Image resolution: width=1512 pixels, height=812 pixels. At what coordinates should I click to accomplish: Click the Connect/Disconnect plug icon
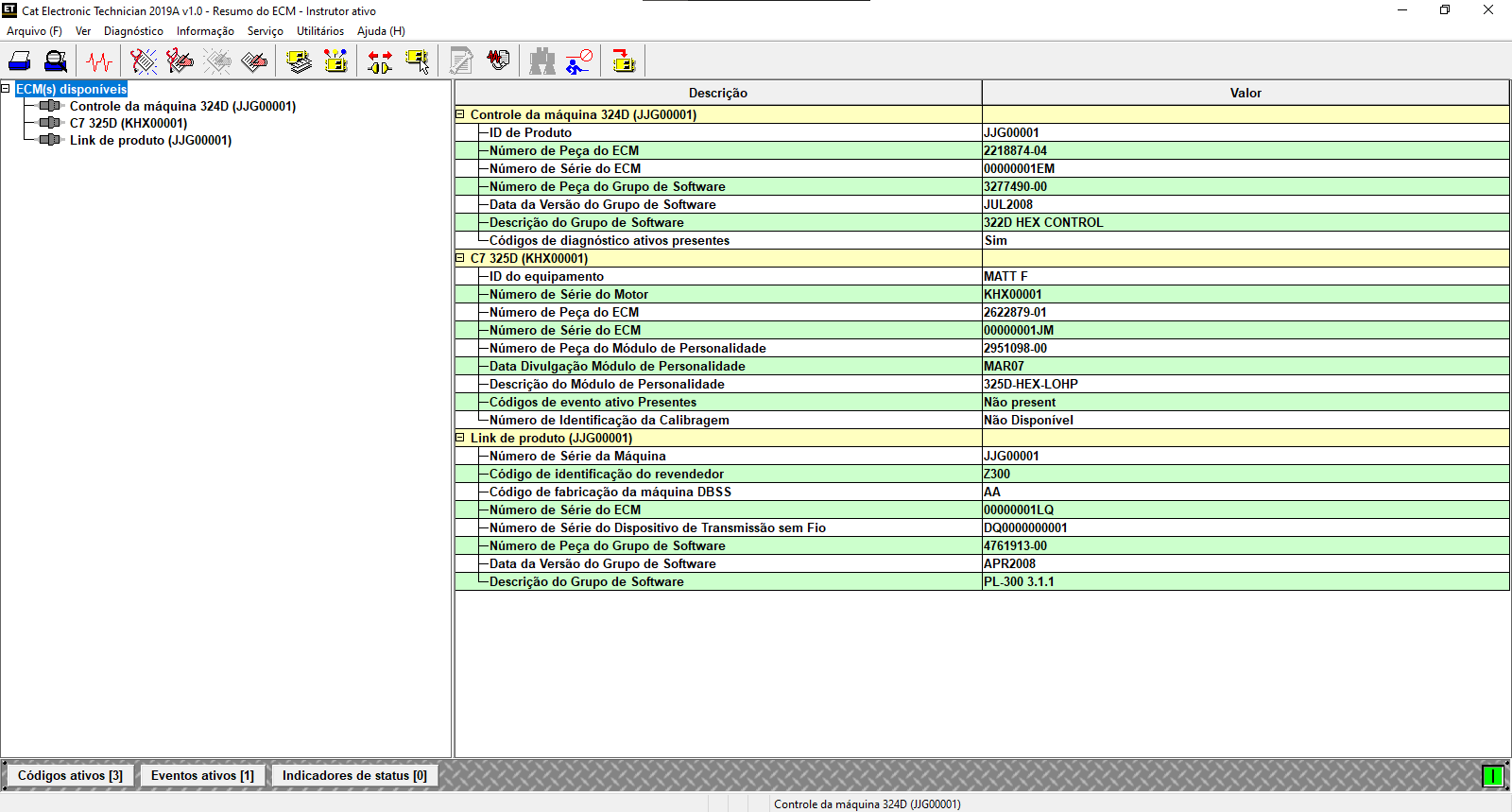pos(380,61)
